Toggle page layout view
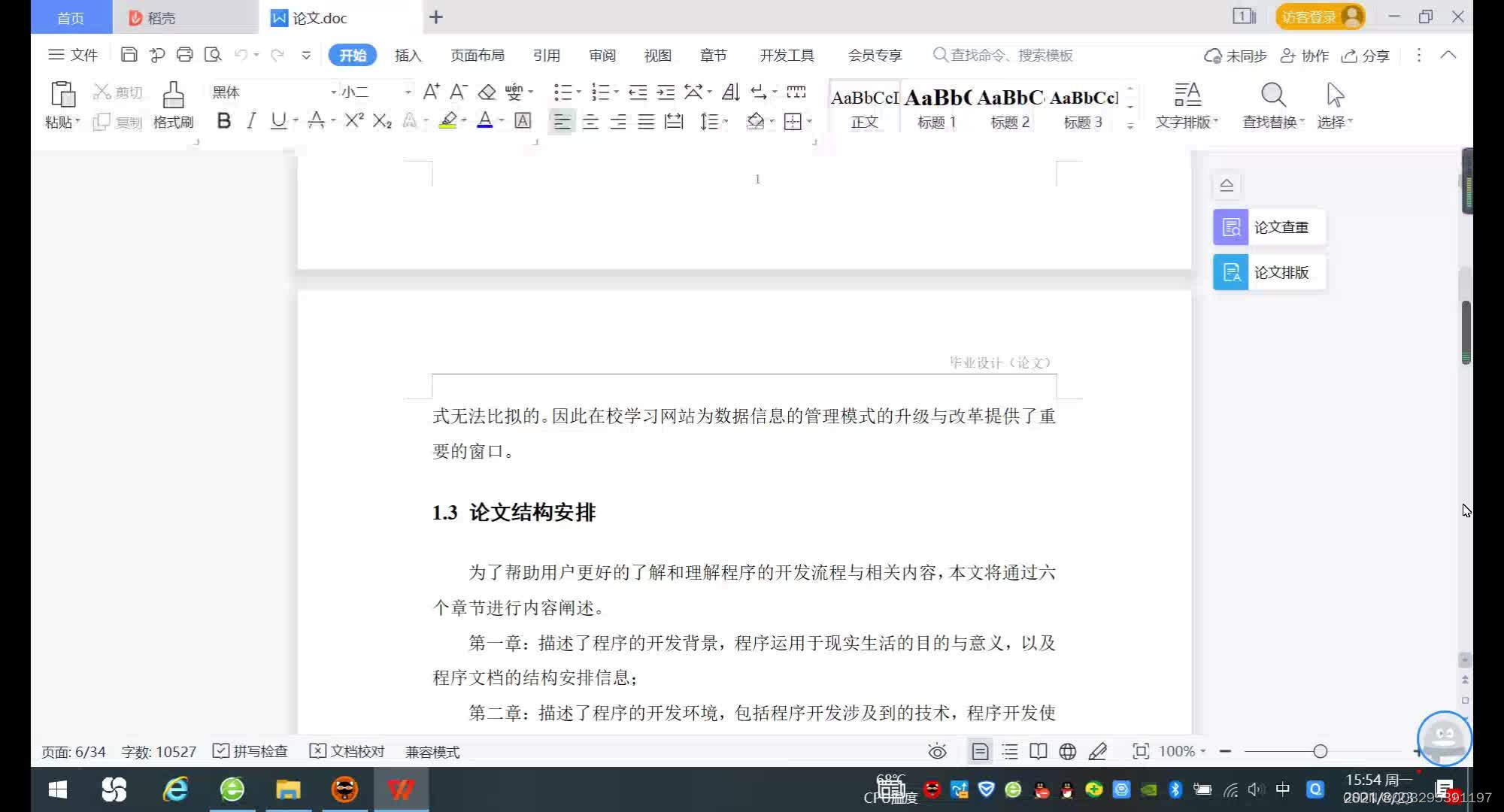The height and width of the screenshot is (812, 1504). 980,751
